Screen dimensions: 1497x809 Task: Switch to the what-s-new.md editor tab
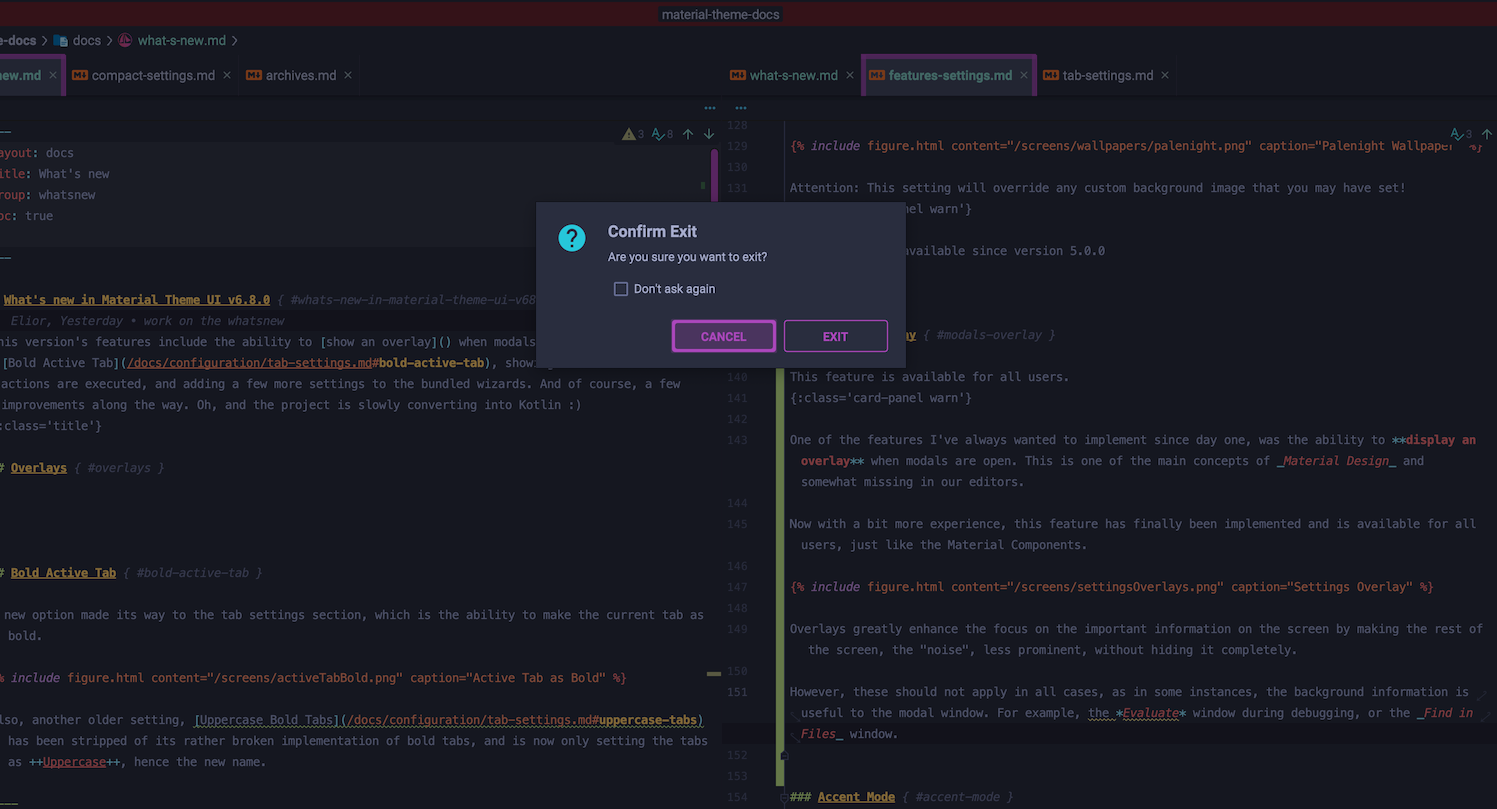point(794,74)
